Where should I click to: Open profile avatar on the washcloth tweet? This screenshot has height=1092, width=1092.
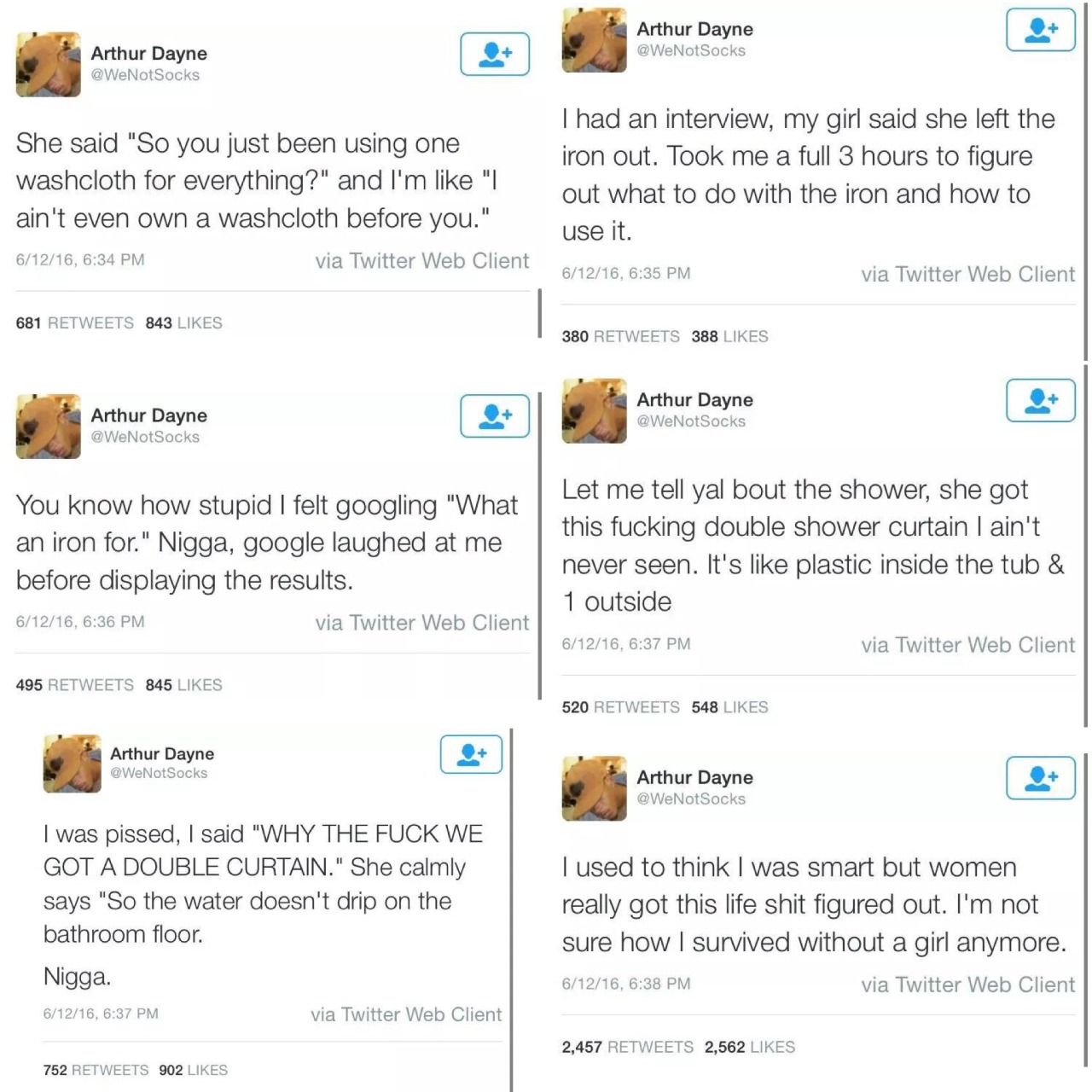click(x=49, y=65)
